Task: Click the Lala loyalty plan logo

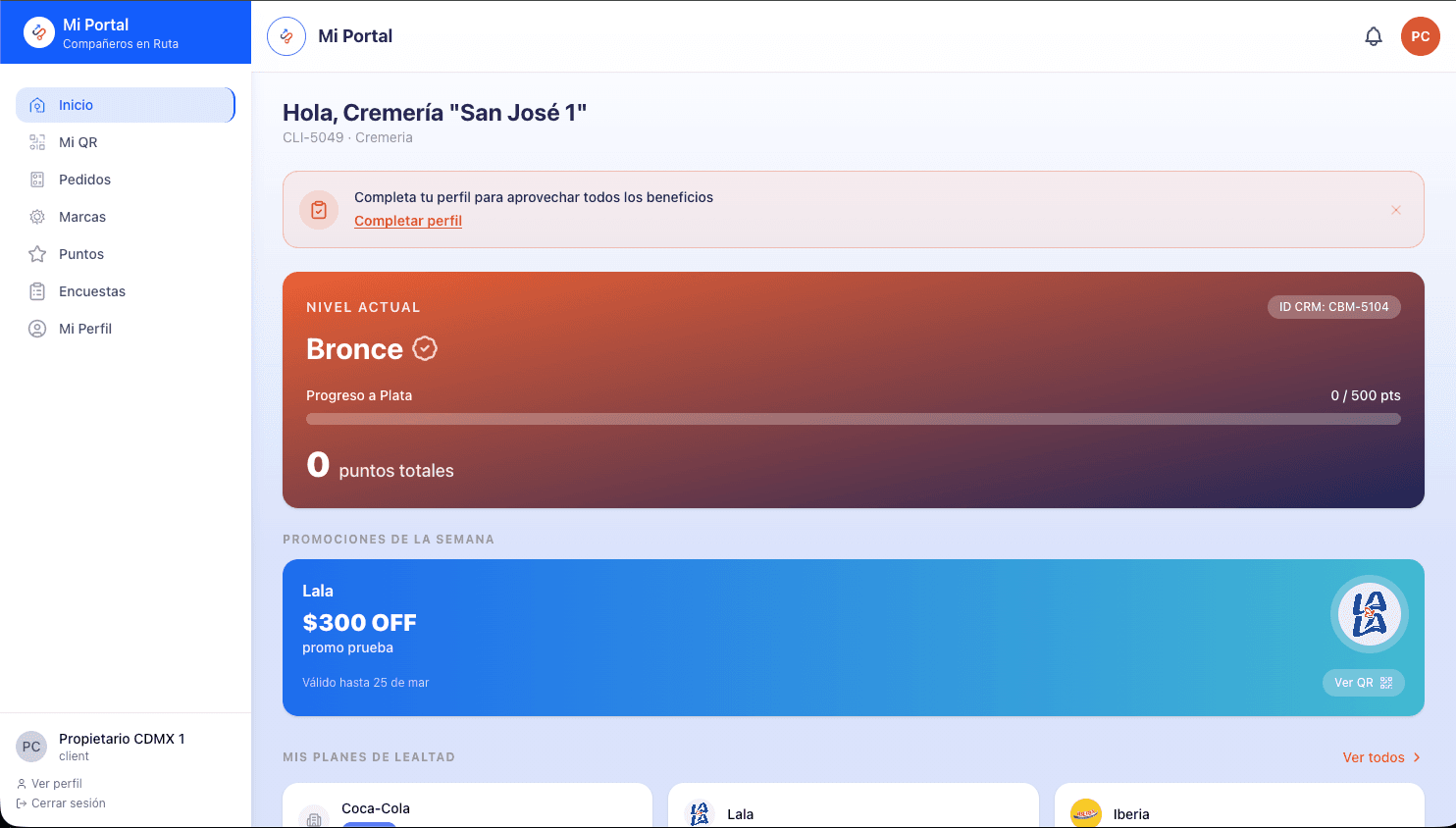Action: [x=700, y=813]
